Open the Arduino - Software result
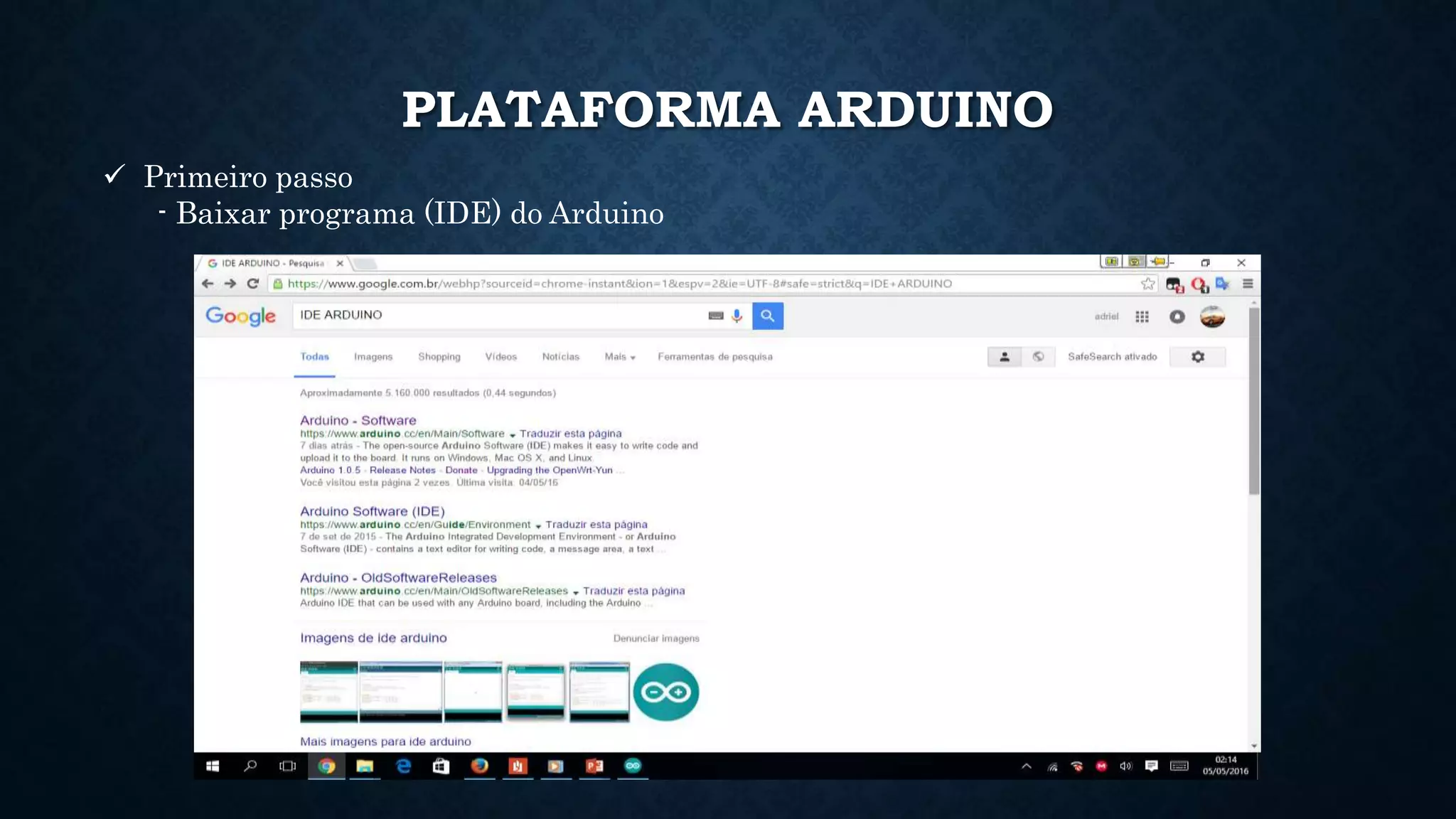The height and width of the screenshot is (819, 1456). coord(358,420)
